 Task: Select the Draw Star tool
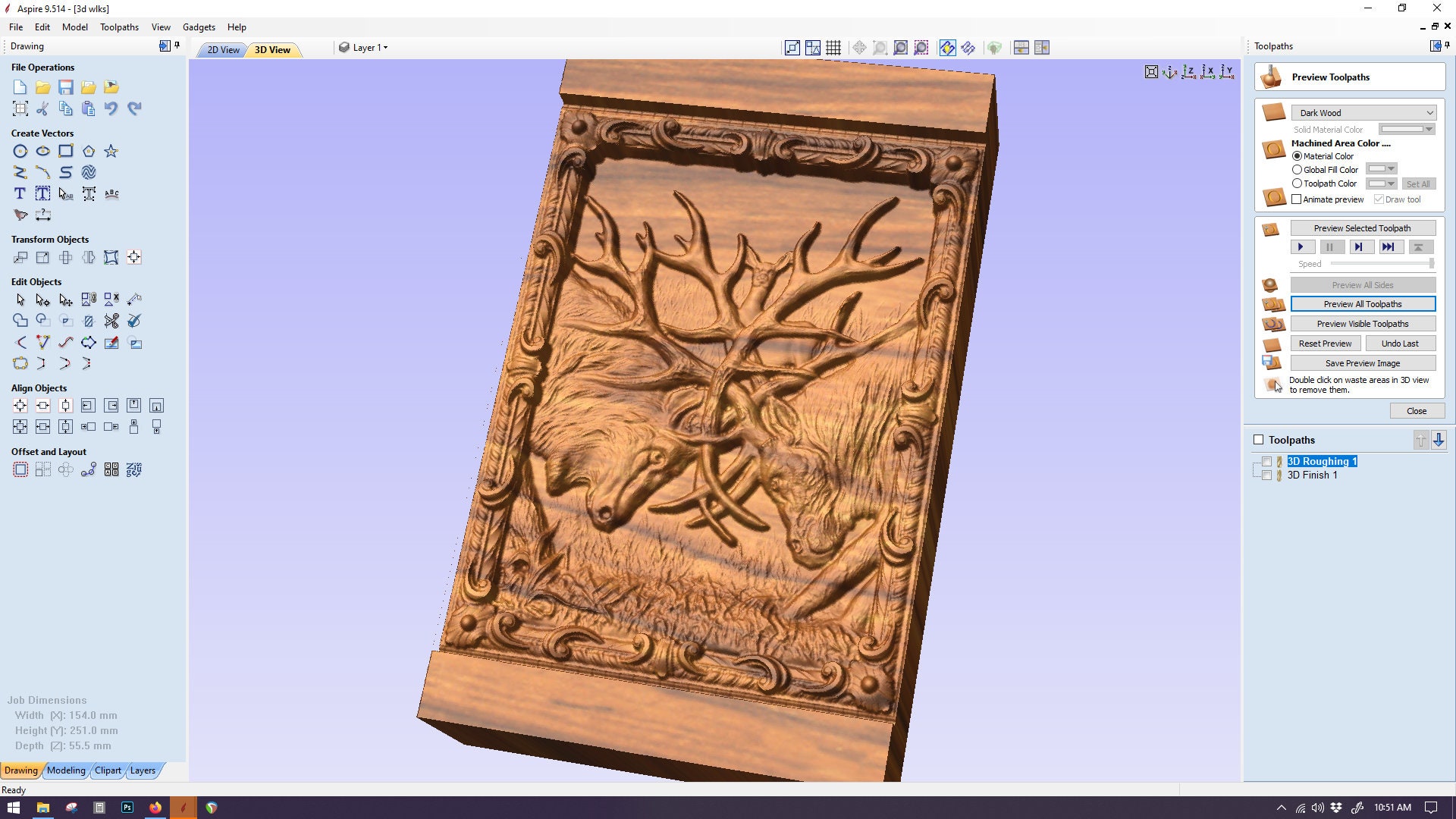tap(111, 151)
